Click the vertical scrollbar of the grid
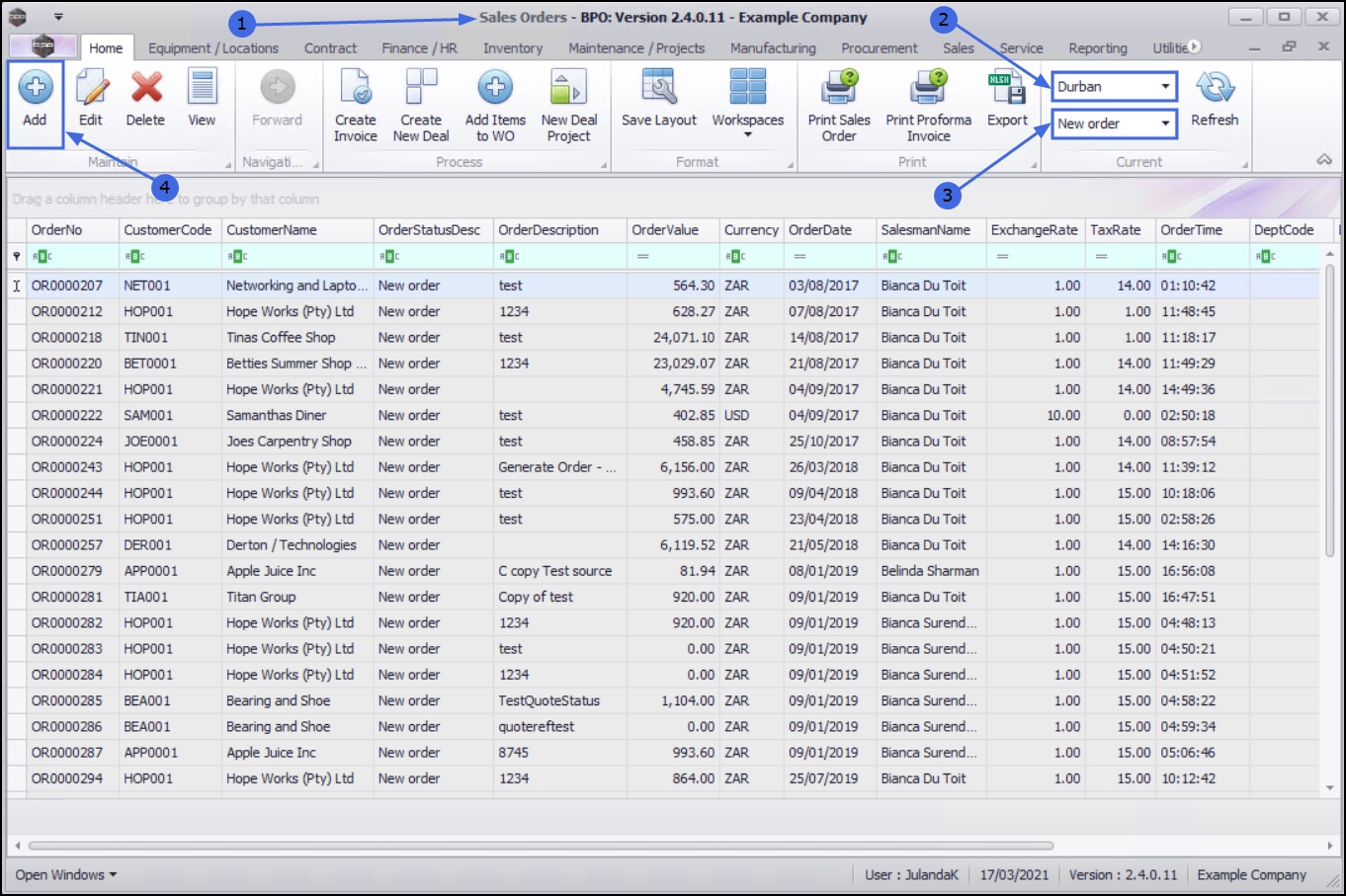The height and width of the screenshot is (896, 1346). pyautogui.click(x=1330, y=409)
